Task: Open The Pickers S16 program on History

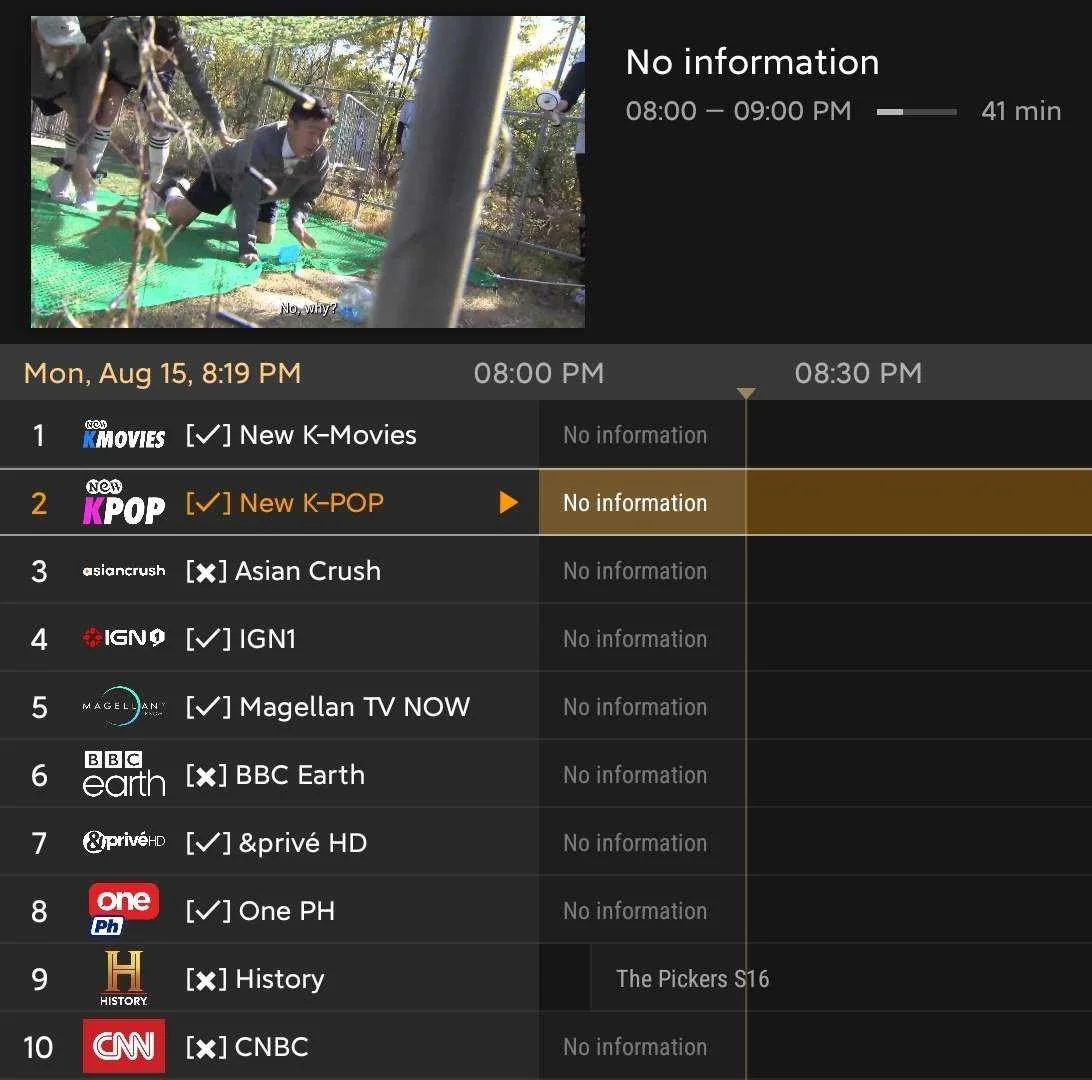Action: tap(841, 978)
